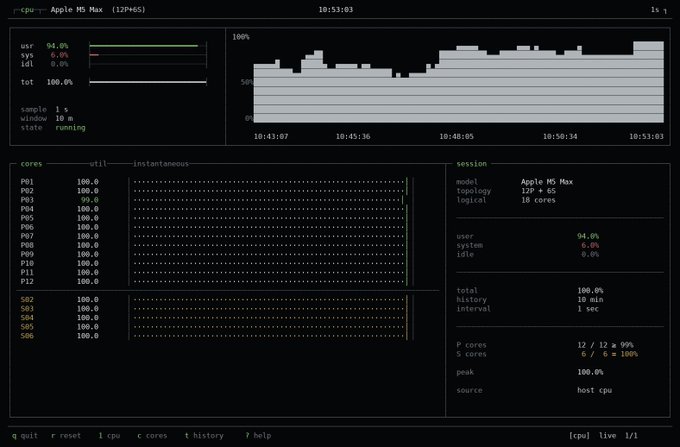This screenshot has height=447, width=680.
Task: Open the c cores view
Action: point(152,435)
